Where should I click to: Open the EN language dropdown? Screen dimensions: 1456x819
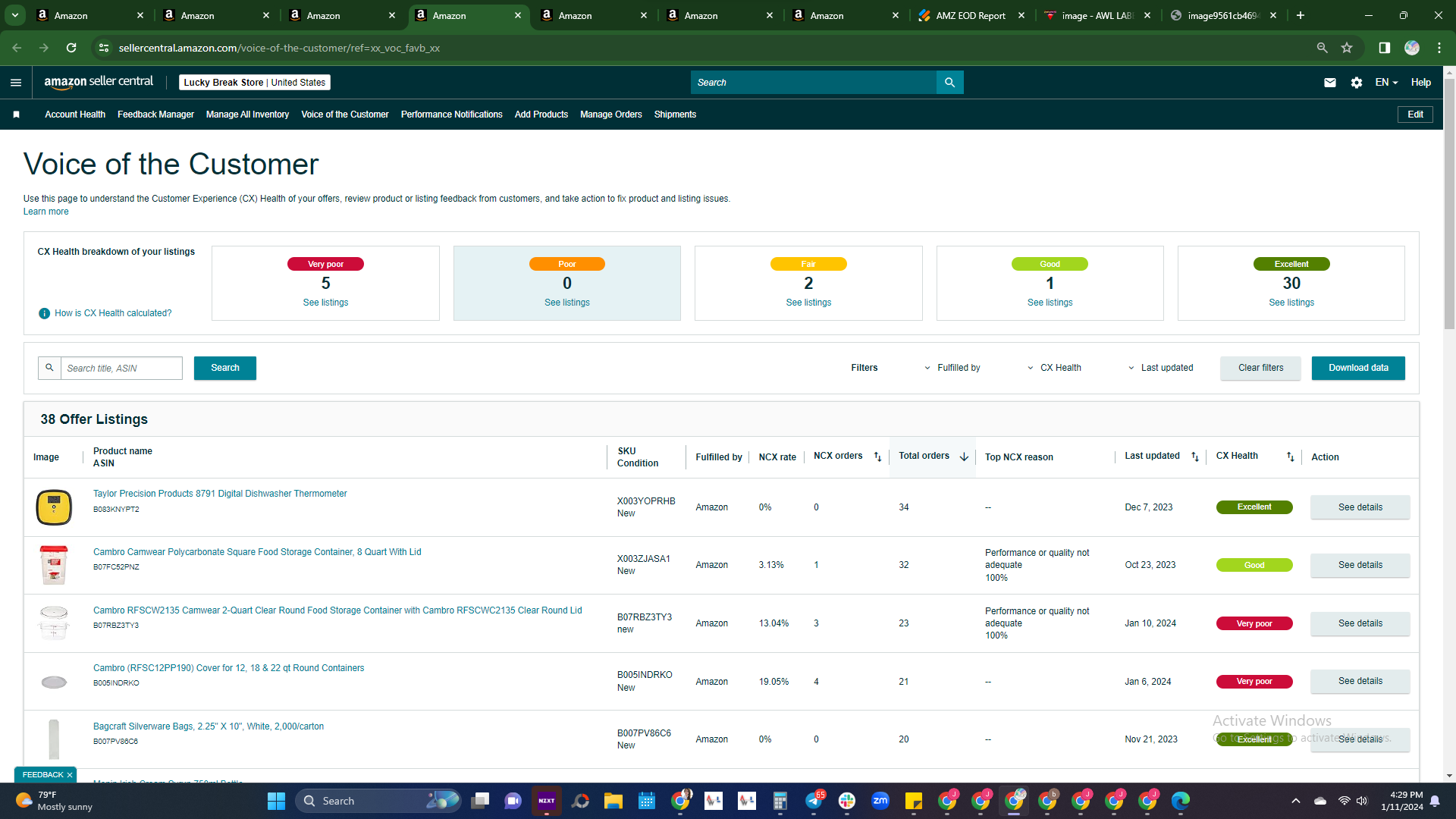click(x=1386, y=83)
